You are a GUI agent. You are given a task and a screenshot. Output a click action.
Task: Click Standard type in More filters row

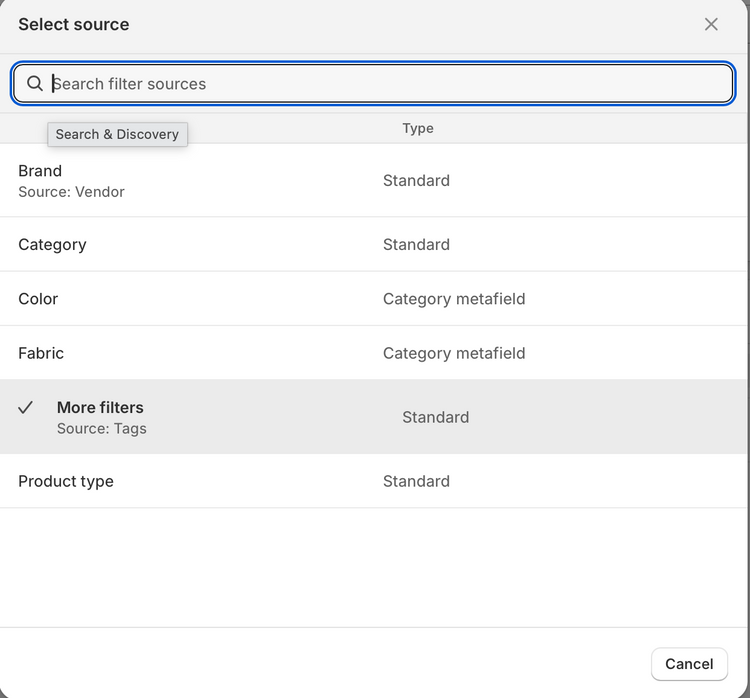coord(435,417)
